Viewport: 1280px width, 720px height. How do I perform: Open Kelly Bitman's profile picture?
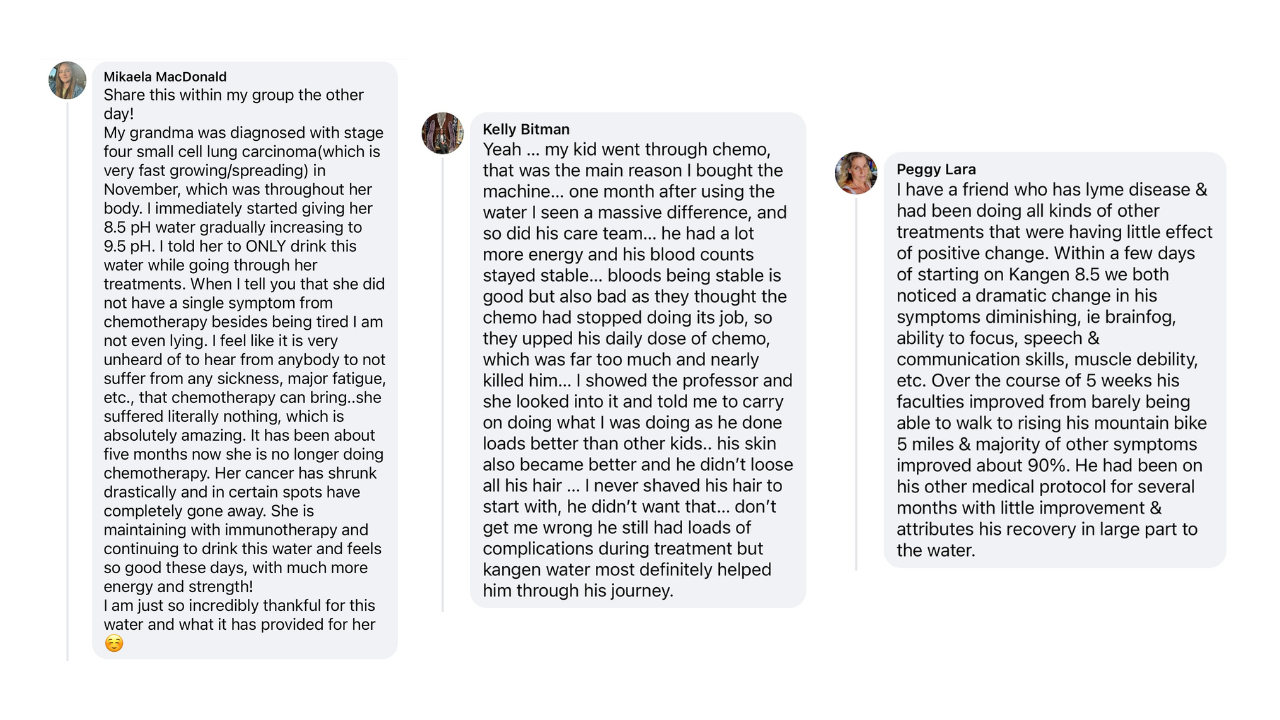[442, 133]
